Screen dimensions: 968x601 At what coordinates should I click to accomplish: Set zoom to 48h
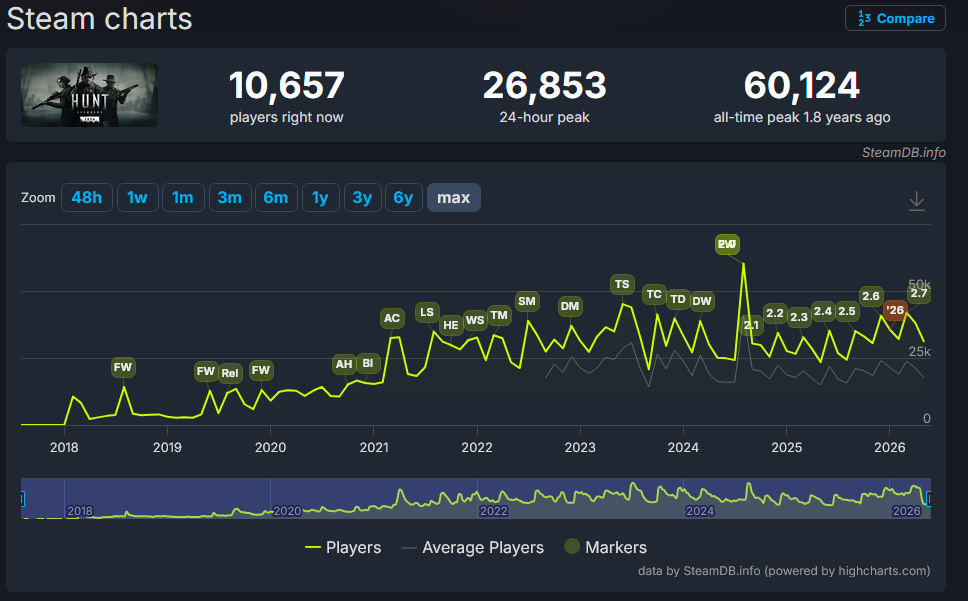[x=86, y=197]
